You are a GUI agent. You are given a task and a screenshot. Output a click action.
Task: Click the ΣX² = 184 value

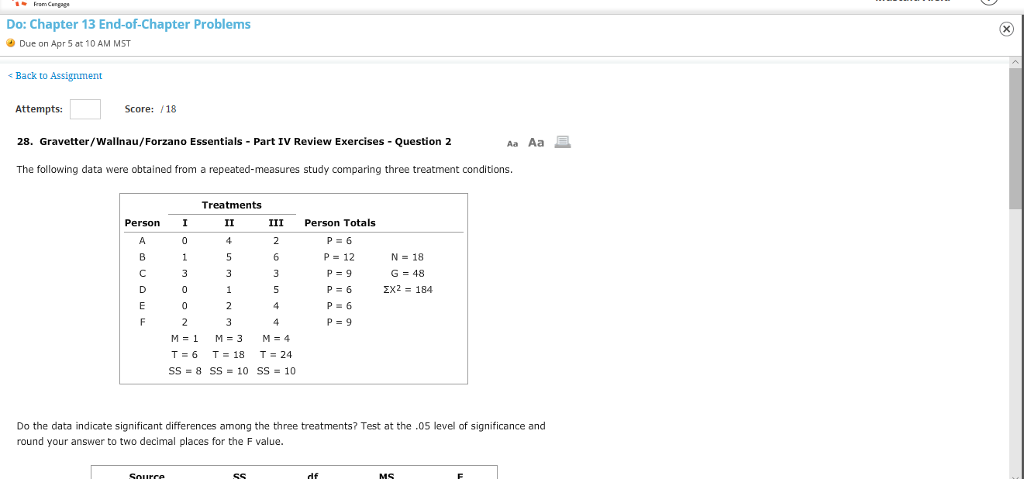pyautogui.click(x=408, y=289)
